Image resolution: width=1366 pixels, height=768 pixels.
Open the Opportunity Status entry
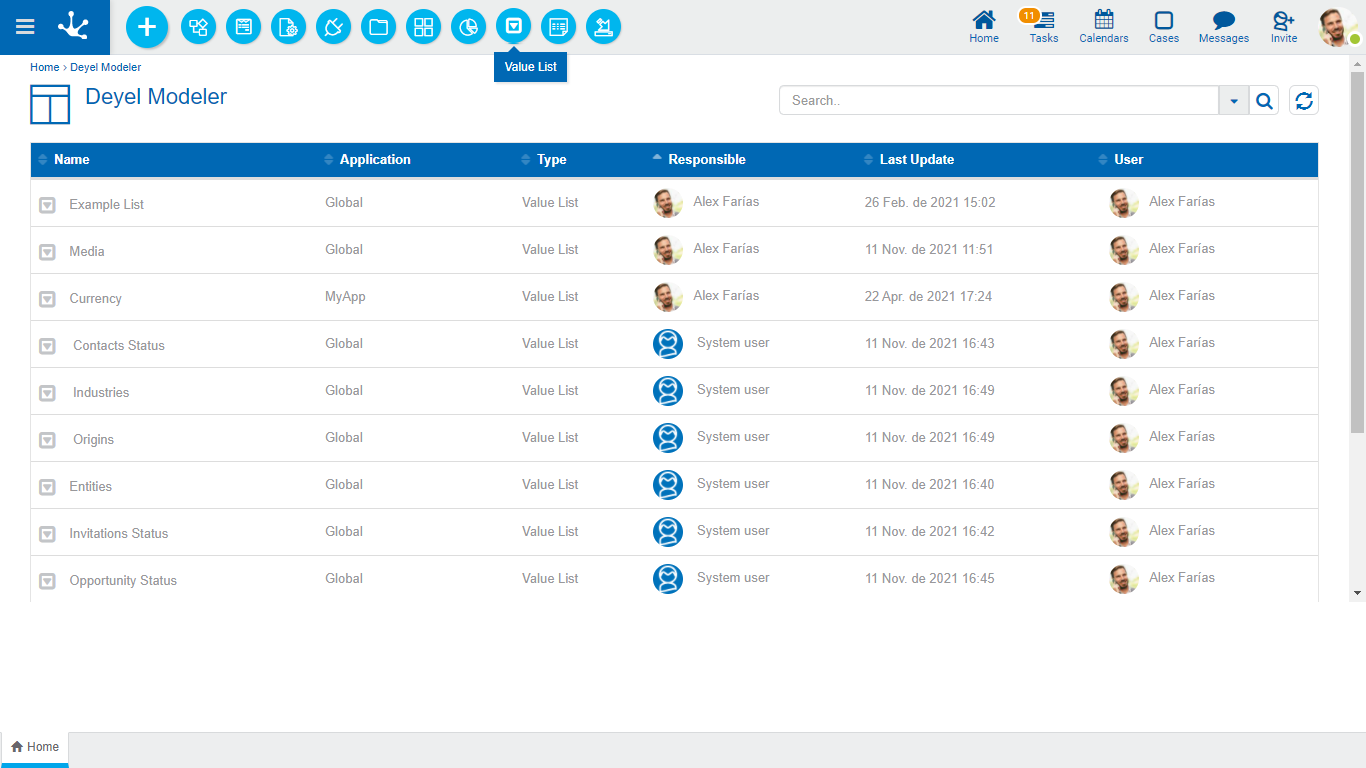[123, 580]
